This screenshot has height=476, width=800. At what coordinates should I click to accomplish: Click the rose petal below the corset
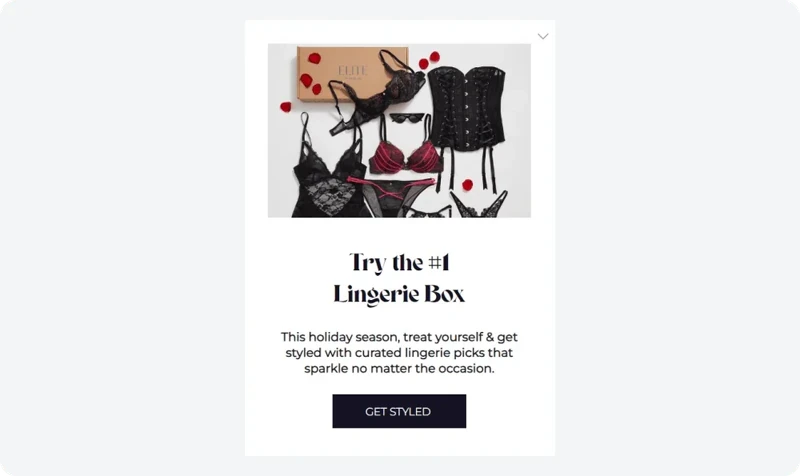tap(467, 184)
